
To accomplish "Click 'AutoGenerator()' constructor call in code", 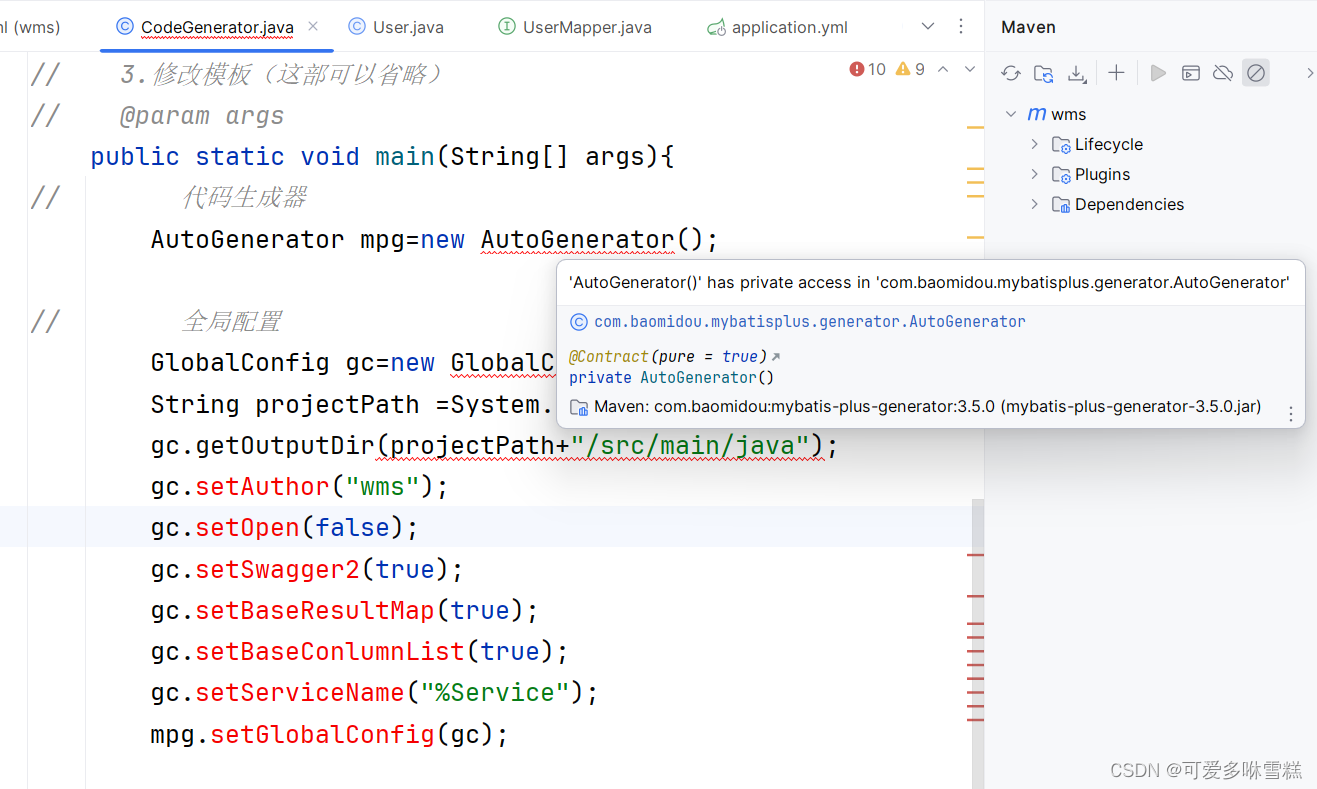I will [592, 240].
